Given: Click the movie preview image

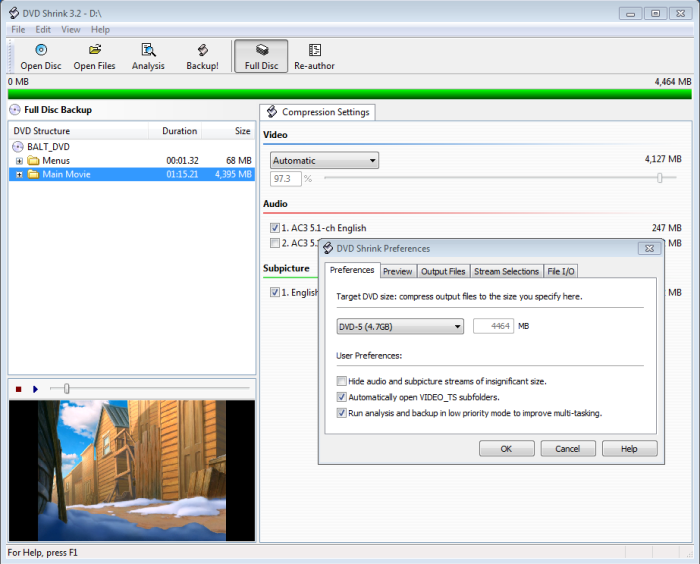Looking at the screenshot, I should click(132, 471).
